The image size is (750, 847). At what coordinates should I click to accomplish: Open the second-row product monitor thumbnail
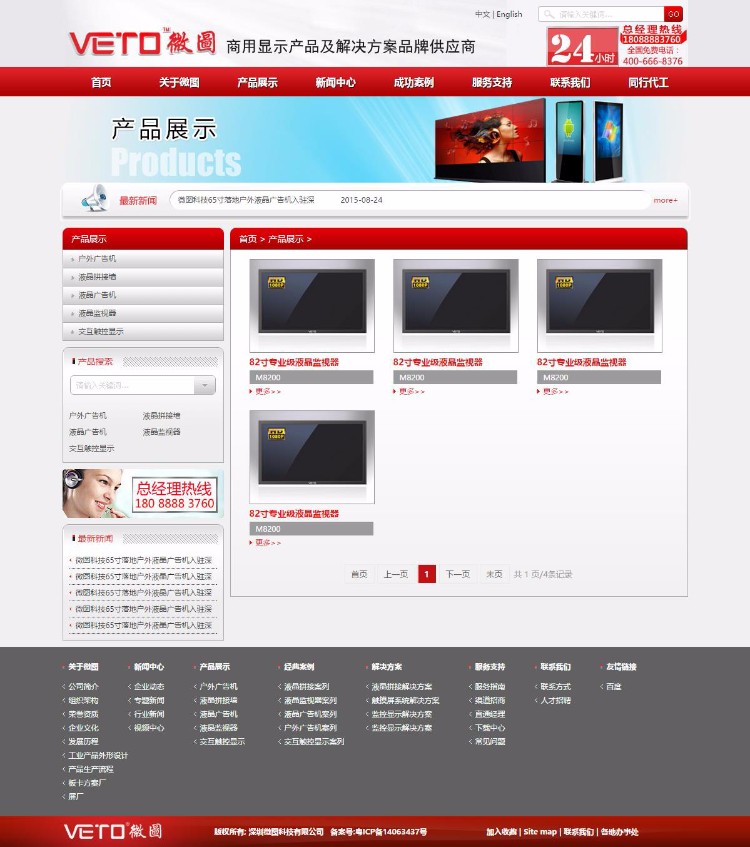pos(312,457)
